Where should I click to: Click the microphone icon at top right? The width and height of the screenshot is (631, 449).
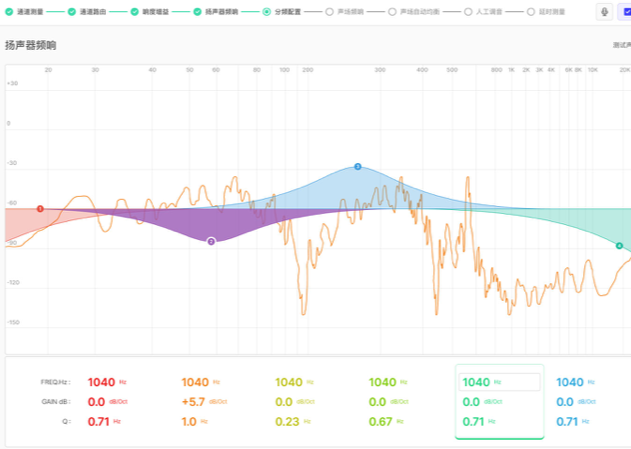605,12
